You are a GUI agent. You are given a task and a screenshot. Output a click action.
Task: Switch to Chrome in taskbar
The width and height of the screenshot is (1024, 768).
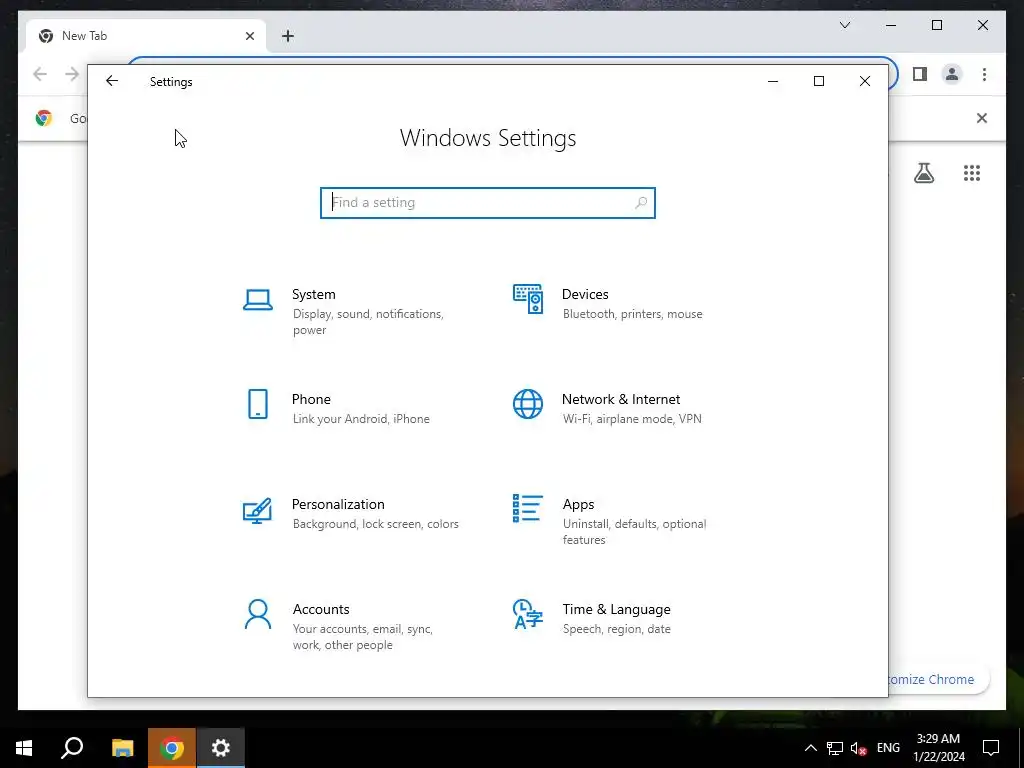click(x=172, y=748)
